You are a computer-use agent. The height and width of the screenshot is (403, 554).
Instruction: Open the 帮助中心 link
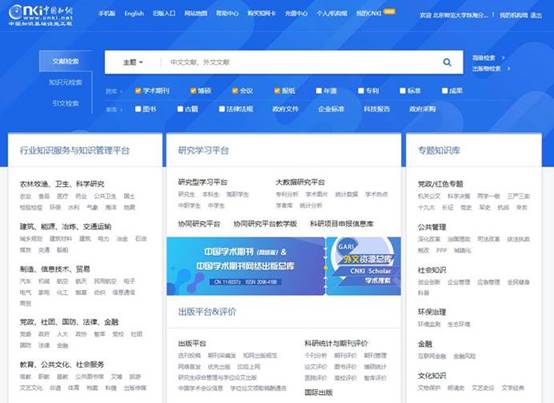(227, 13)
